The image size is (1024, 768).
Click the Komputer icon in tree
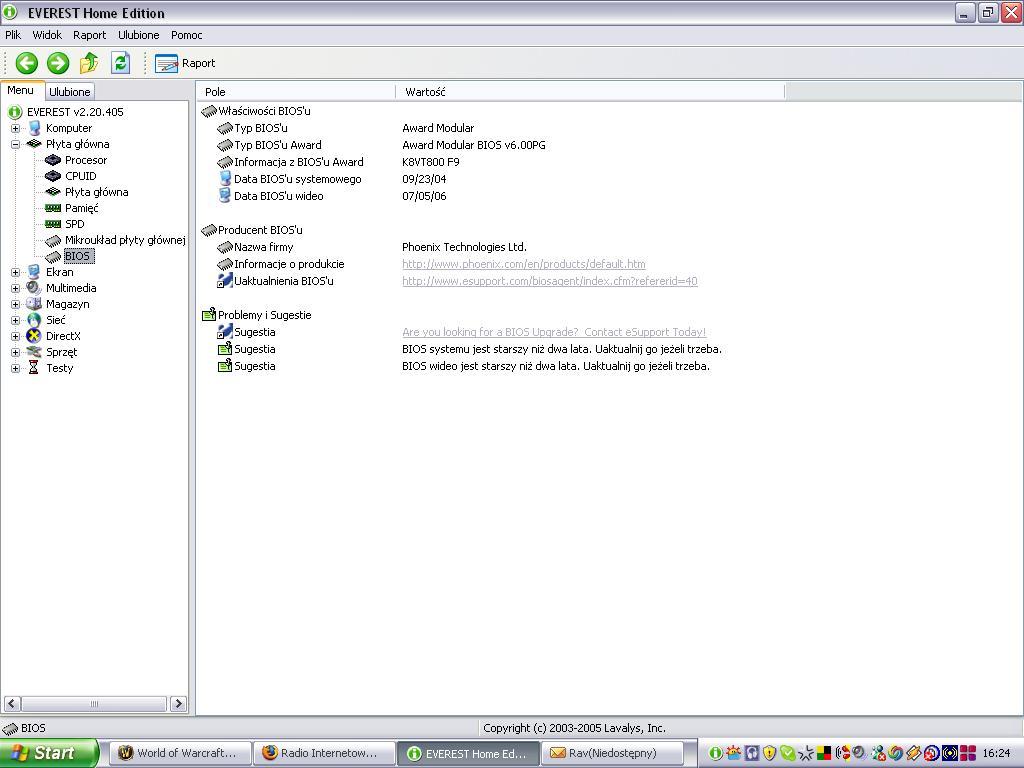point(34,128)
